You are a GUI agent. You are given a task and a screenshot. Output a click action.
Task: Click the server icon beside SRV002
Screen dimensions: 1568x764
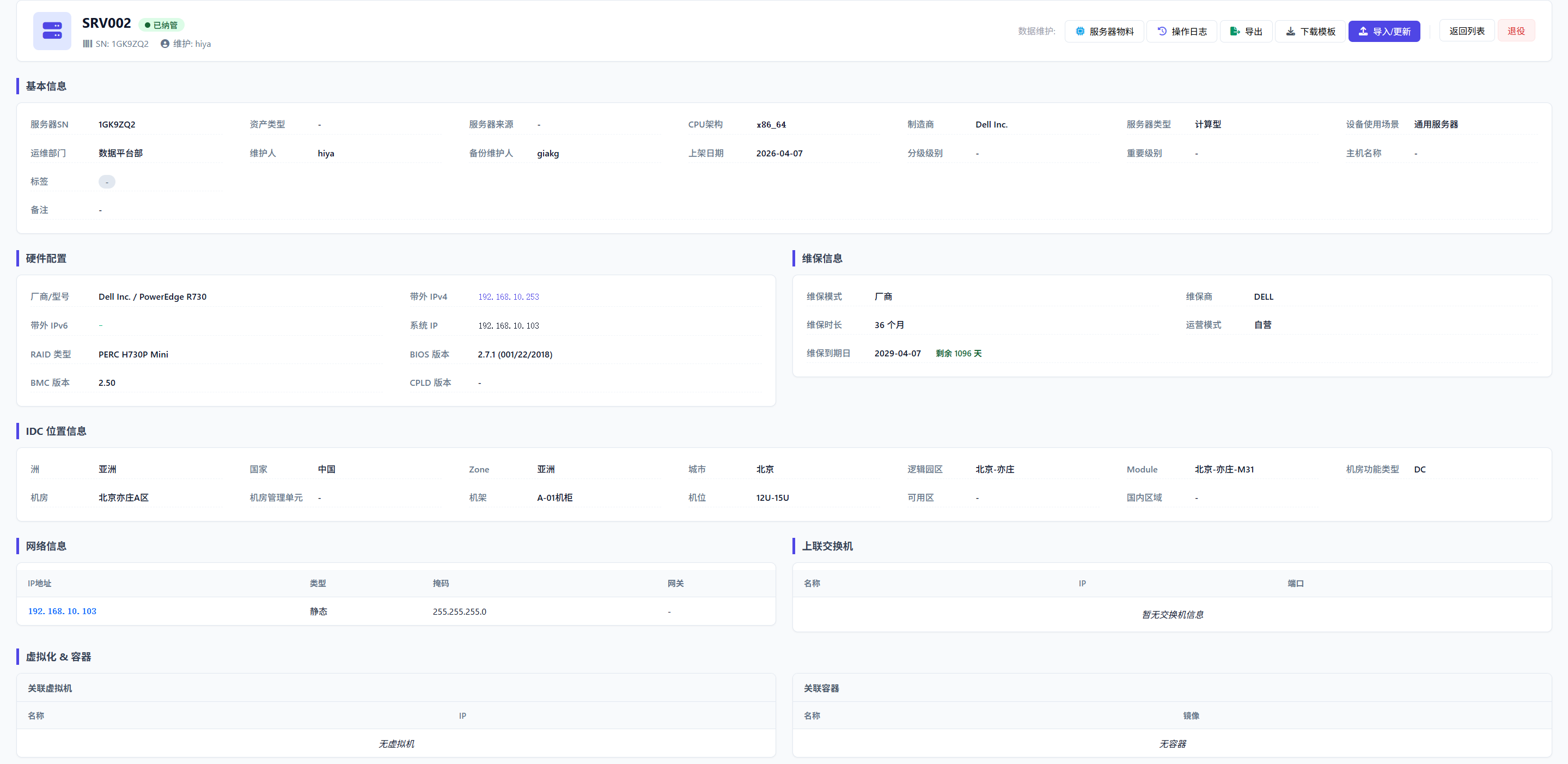pos(52,31)
